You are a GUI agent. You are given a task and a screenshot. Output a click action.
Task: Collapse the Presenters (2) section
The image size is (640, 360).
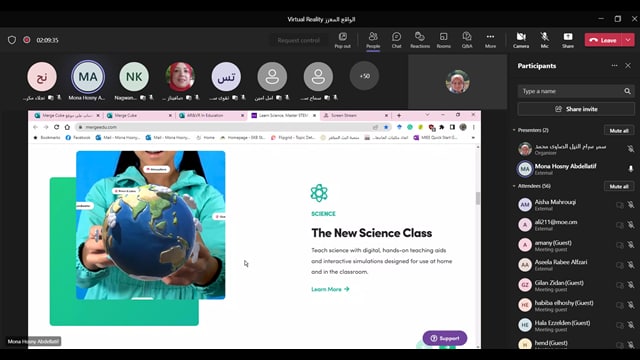coord(514,130)
